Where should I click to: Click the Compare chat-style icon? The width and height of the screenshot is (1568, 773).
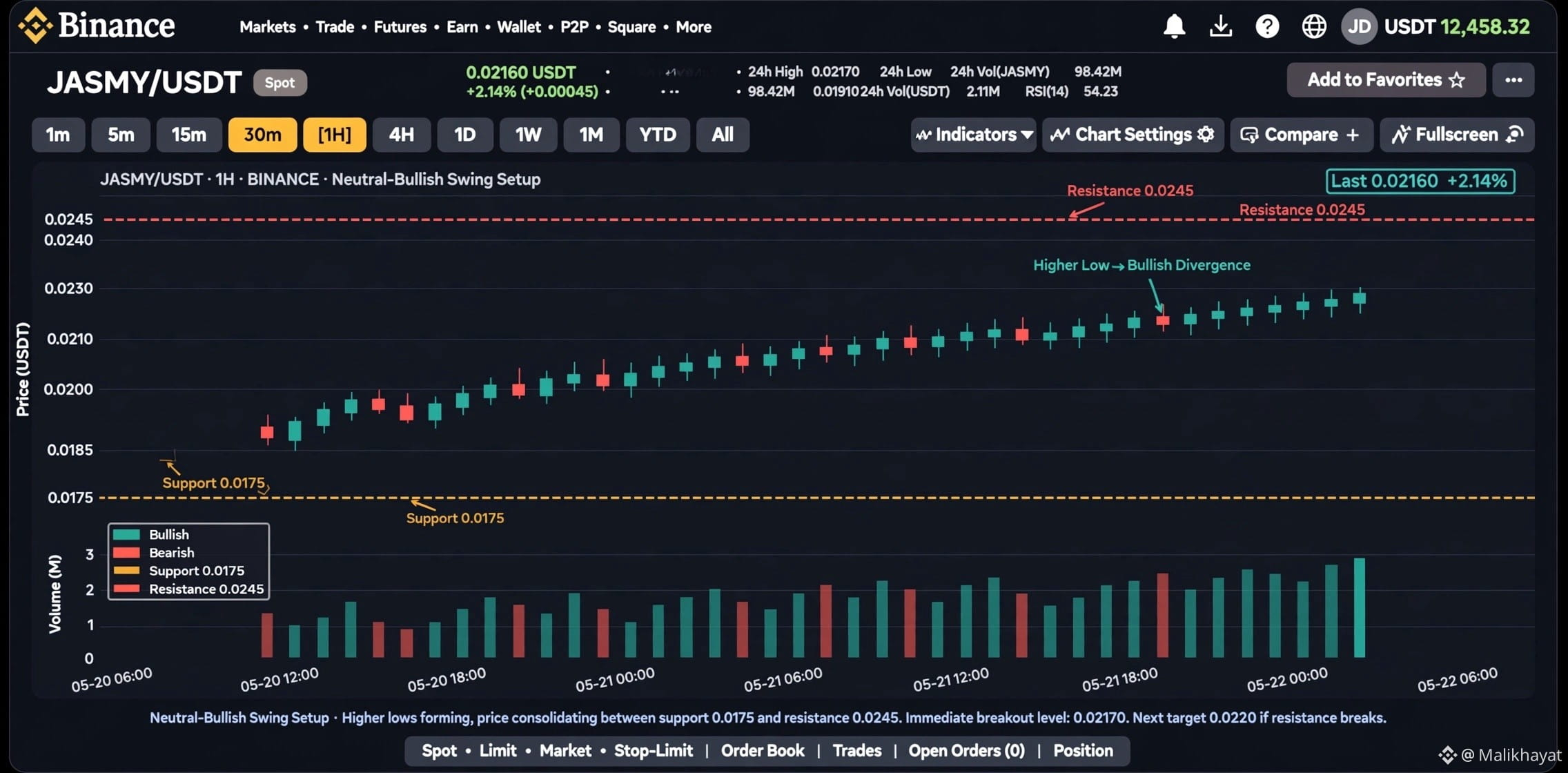point(1249,135)
